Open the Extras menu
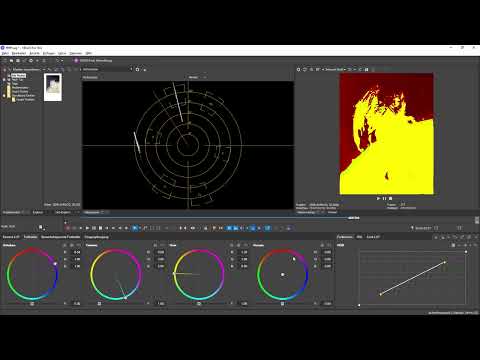The height and width of the screenshot is (360, 480). click(62, 53)
